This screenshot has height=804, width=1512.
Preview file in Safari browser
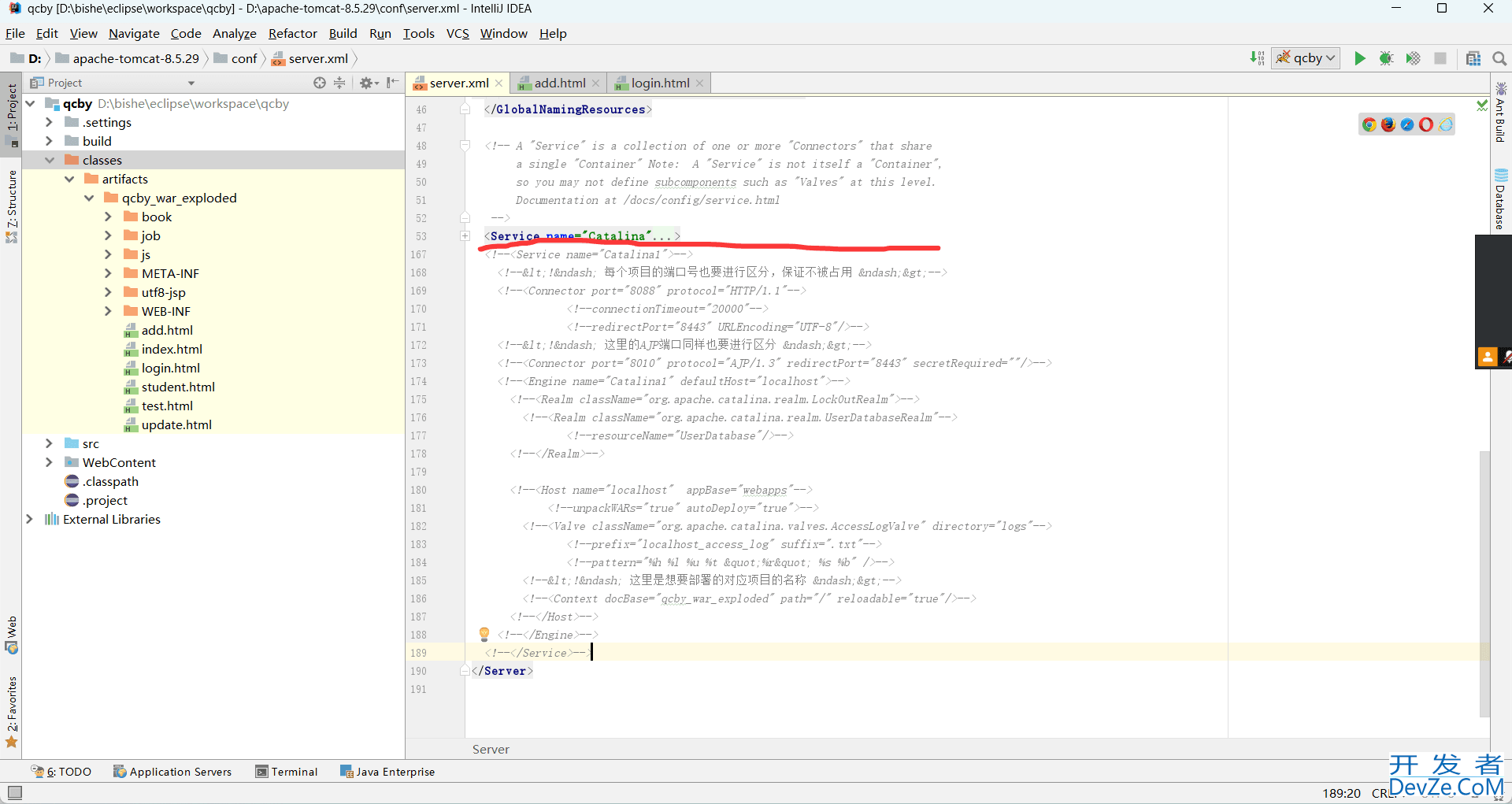point(1407,124)
